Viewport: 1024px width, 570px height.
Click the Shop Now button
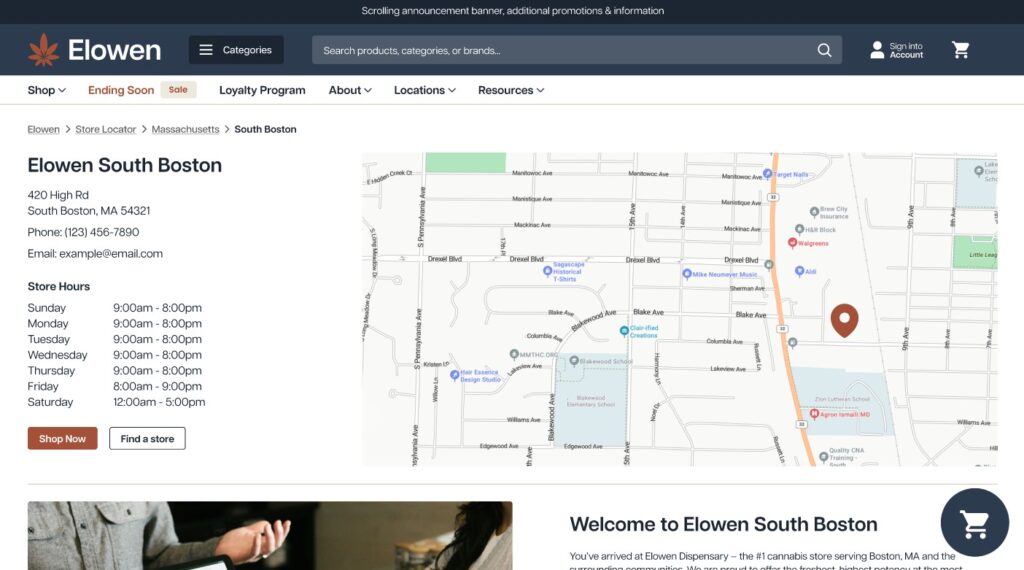click(62, 439)
